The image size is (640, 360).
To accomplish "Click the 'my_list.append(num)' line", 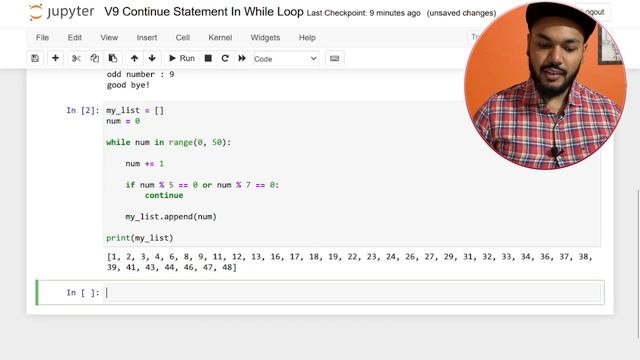I will point(171,217).
